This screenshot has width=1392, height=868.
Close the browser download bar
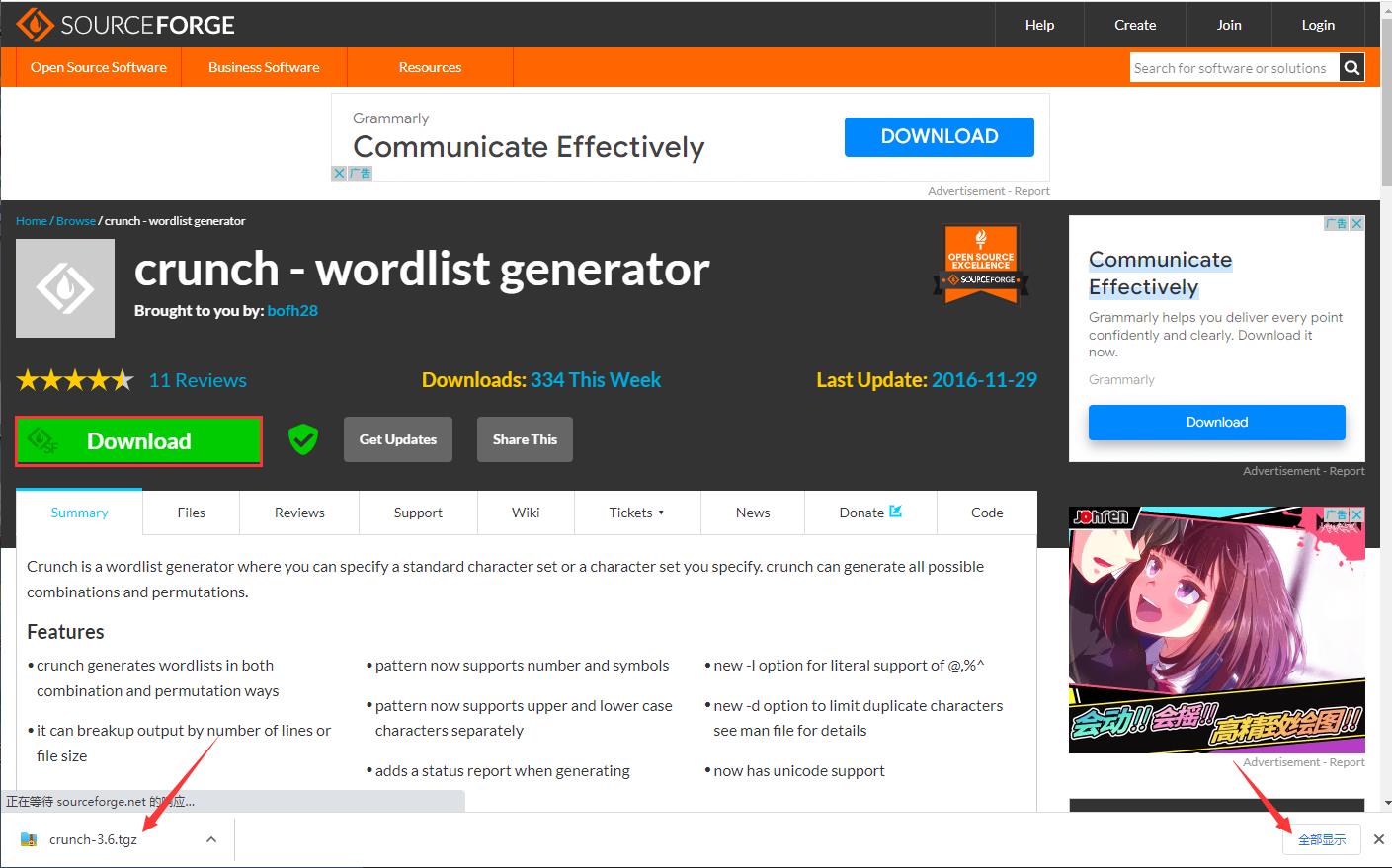coord(1379,839)
